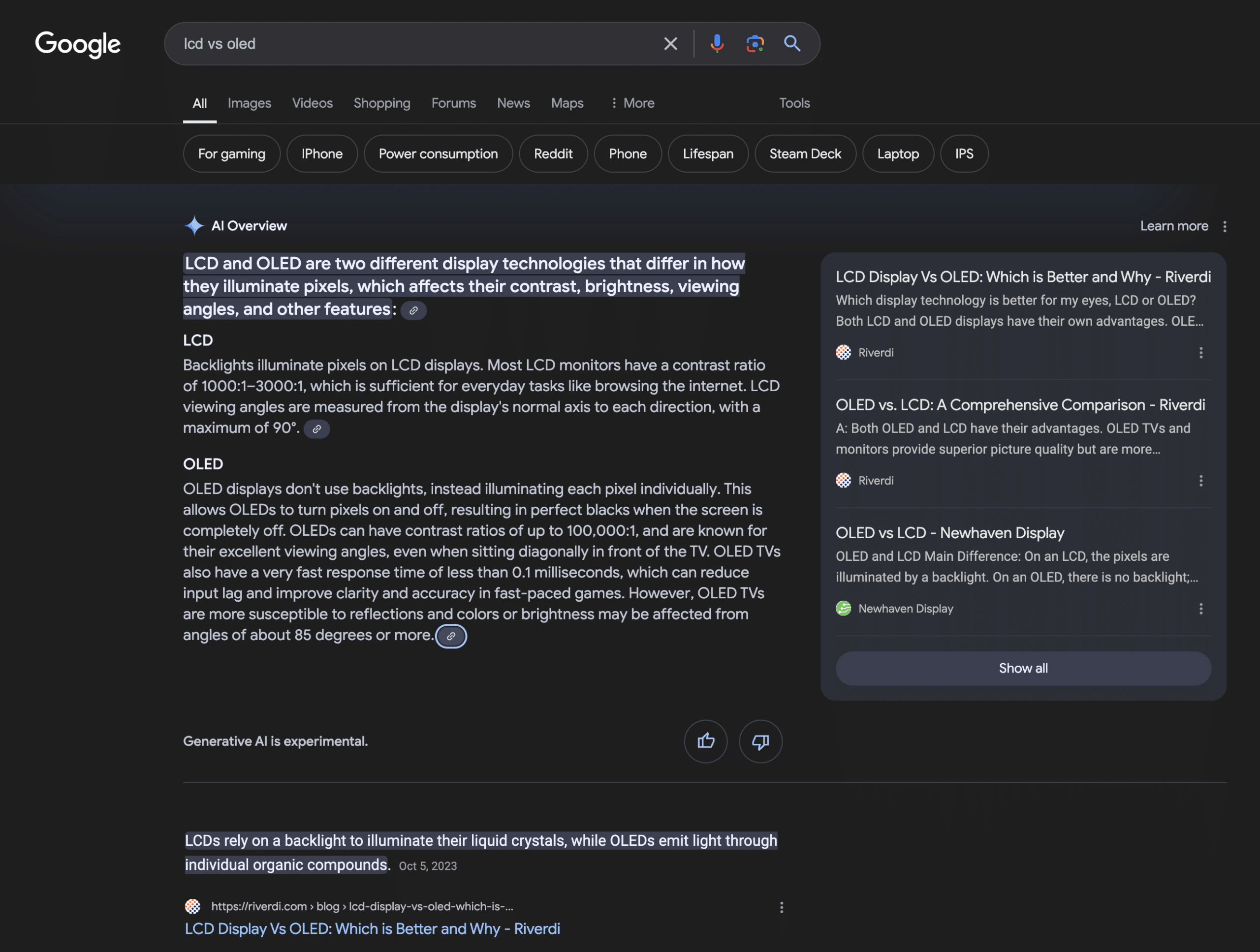Image resolution: width=1260 pixels, height=952 pixels.
Task: Click the AI Overview label
Action: pos(250,226)
